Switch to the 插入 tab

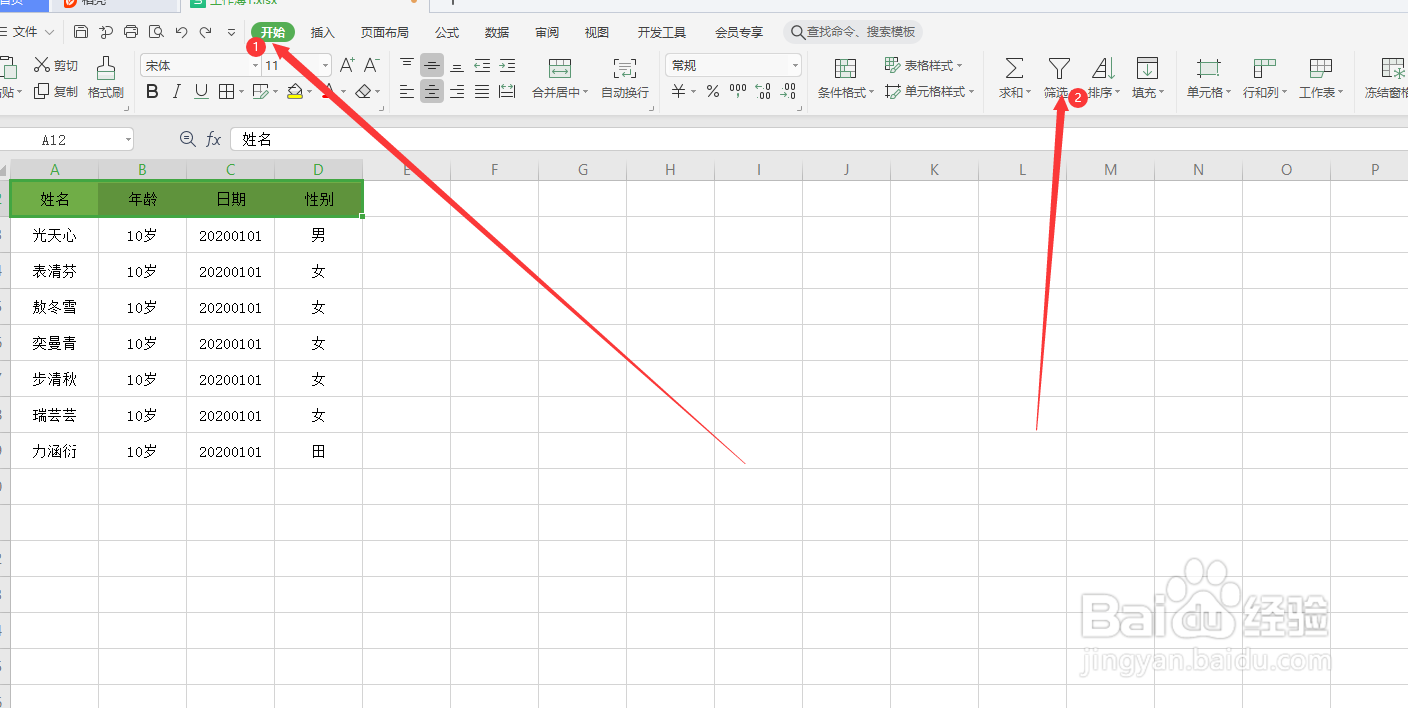[x=323, y=32]
